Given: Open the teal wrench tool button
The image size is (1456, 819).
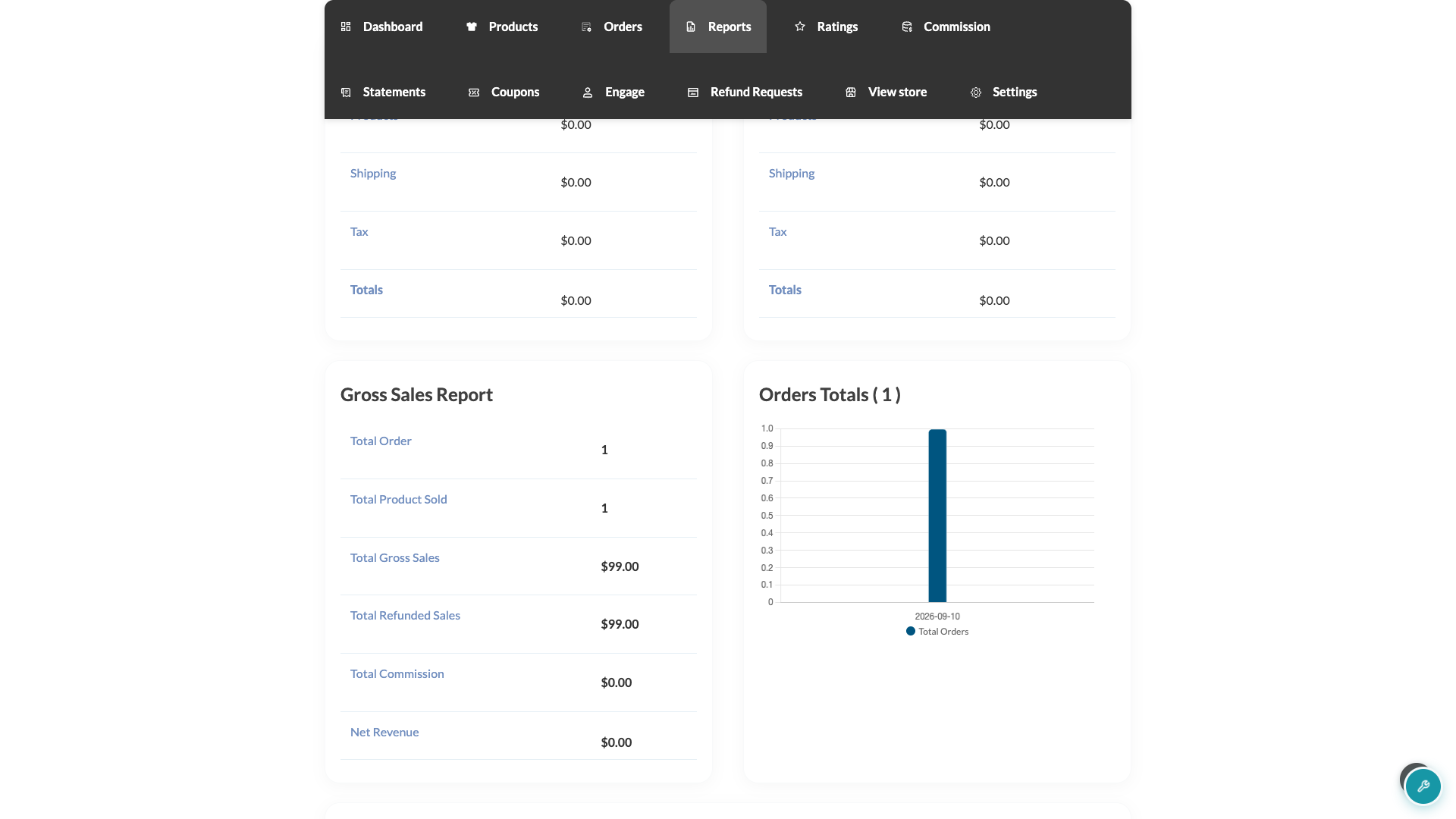Looking at the screenshot, I should (1423, 786).
